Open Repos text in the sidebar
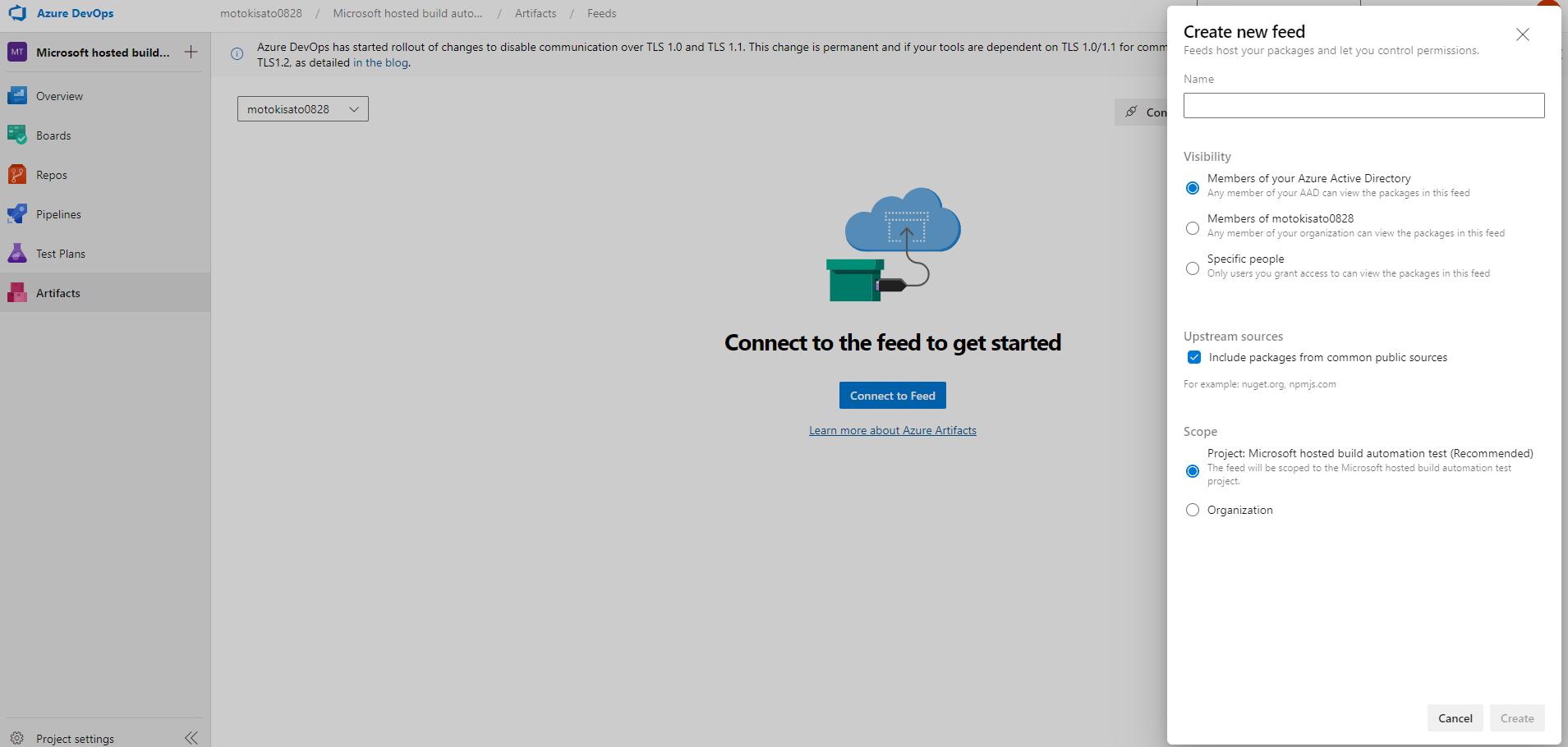This screenshot has width=1568, height=747. click(52, 175)
